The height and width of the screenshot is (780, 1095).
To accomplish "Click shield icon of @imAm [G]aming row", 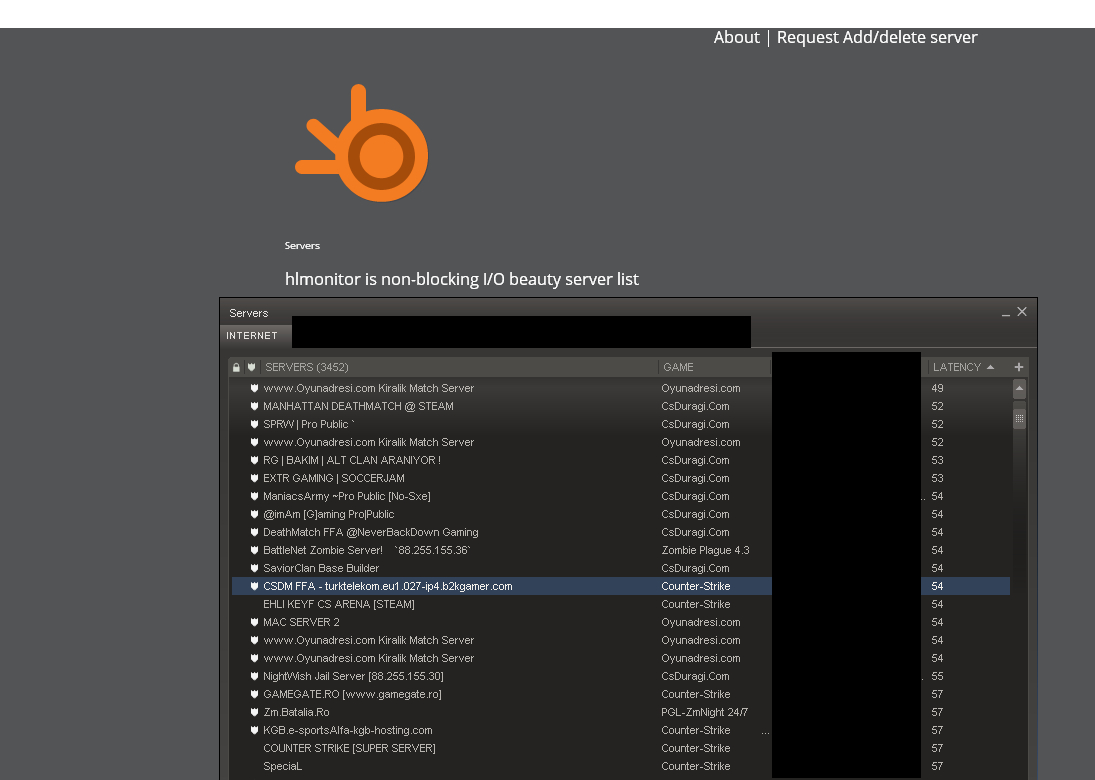I will pos(254,515).
